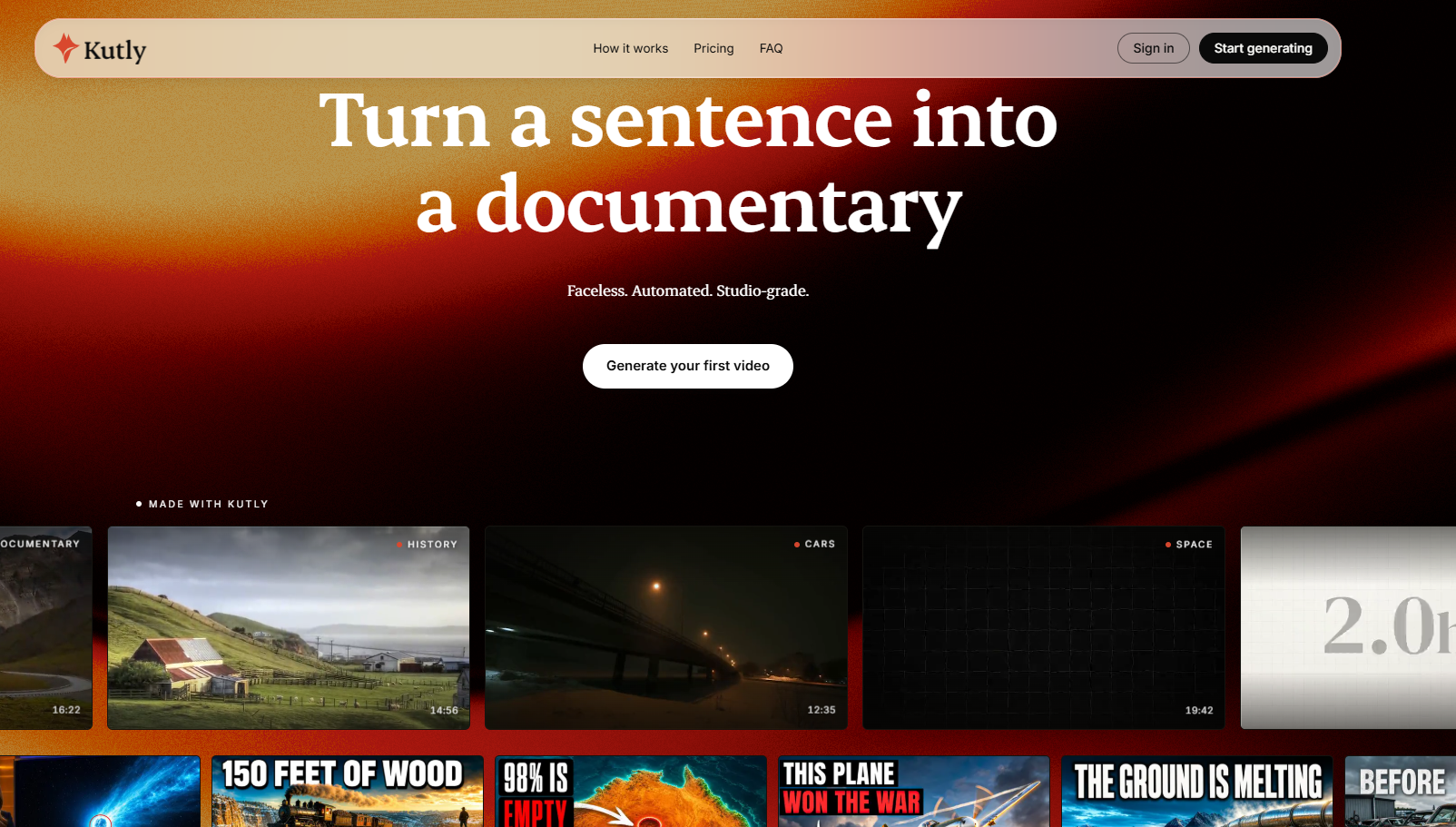Open the How it works page

630,48
